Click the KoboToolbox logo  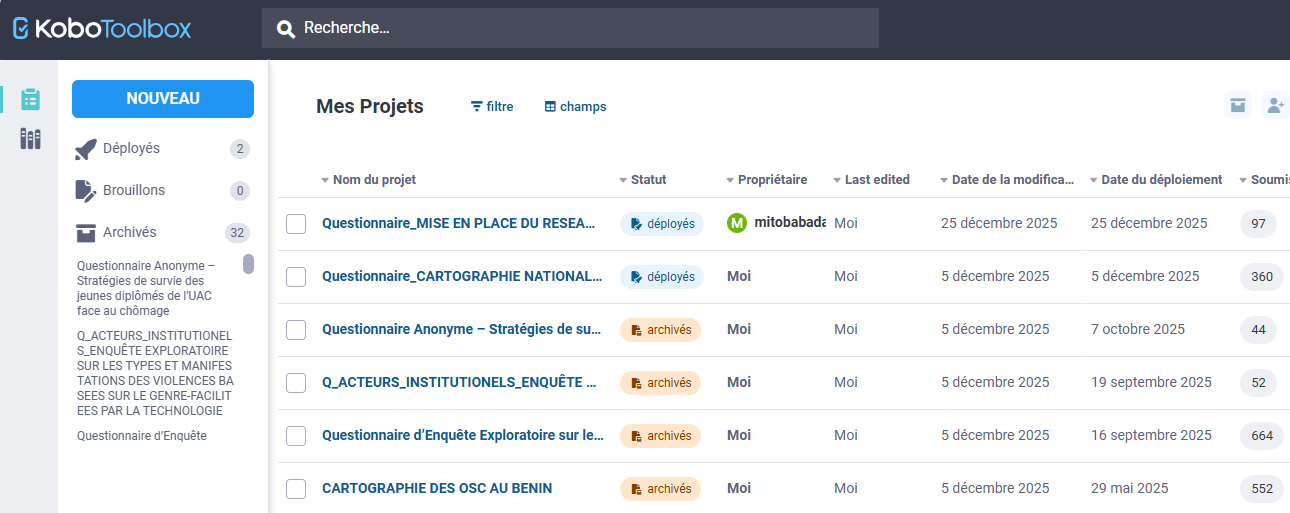pos(102,28)
